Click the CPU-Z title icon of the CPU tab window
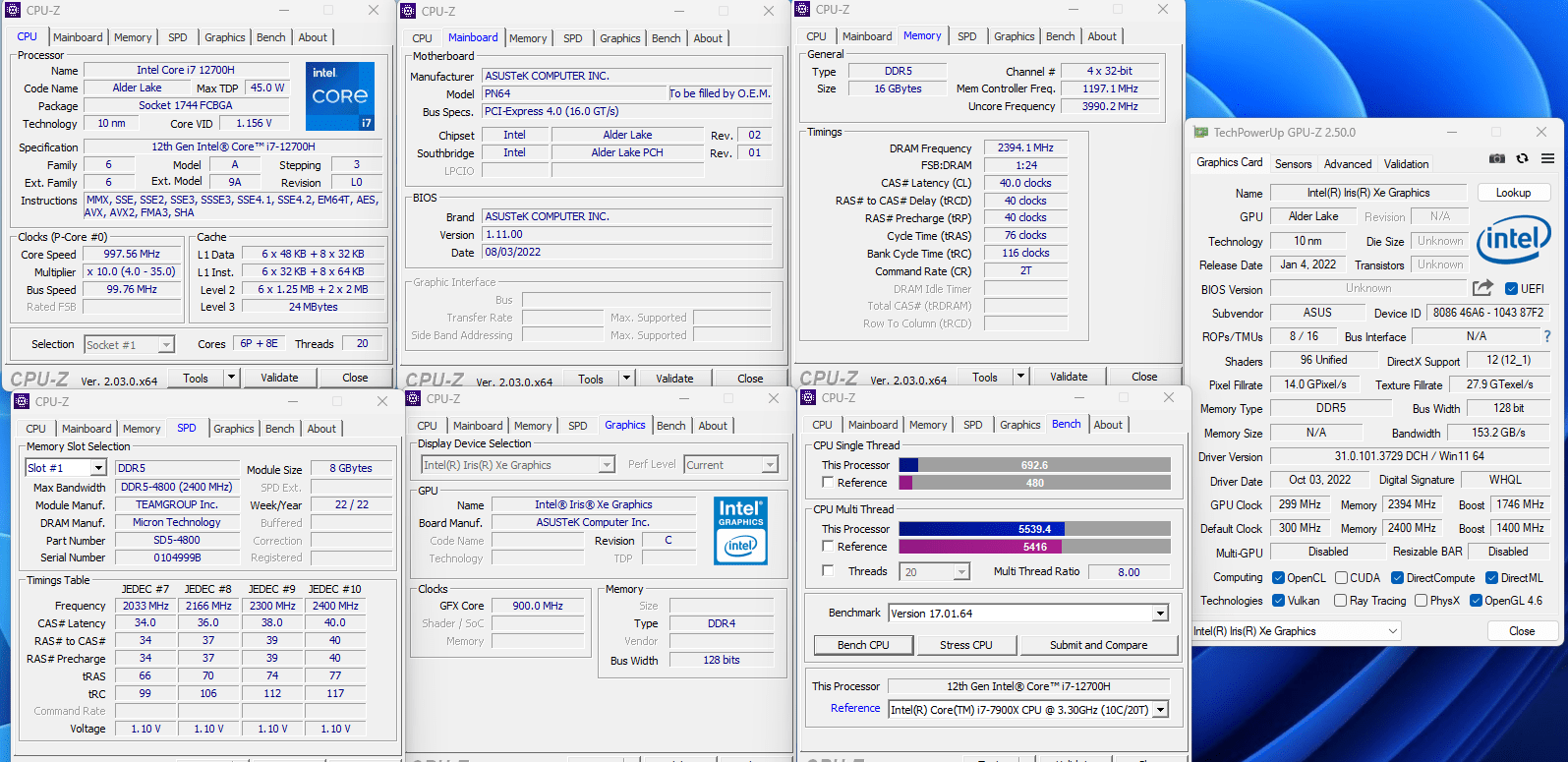 12,10
